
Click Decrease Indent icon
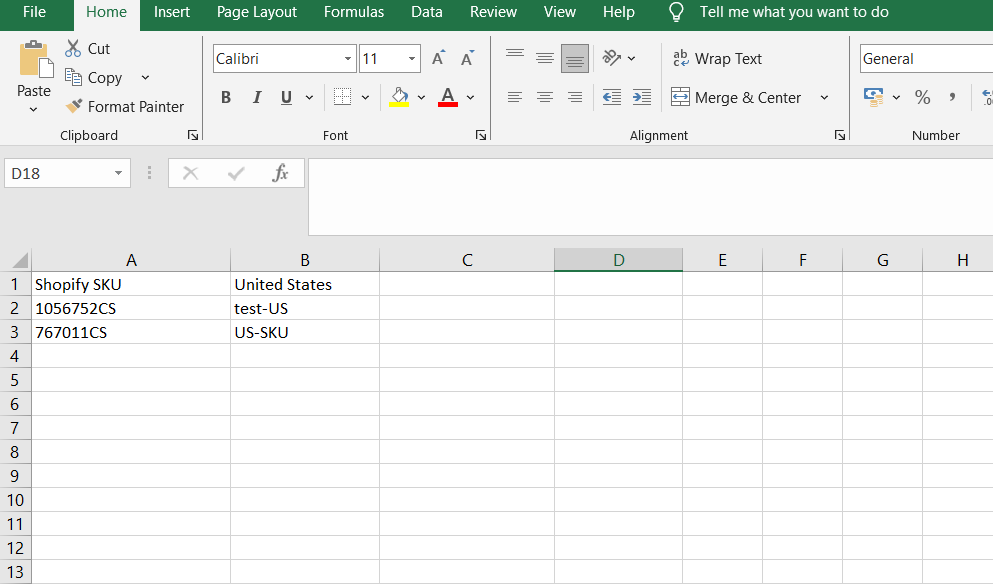(612, 97)
